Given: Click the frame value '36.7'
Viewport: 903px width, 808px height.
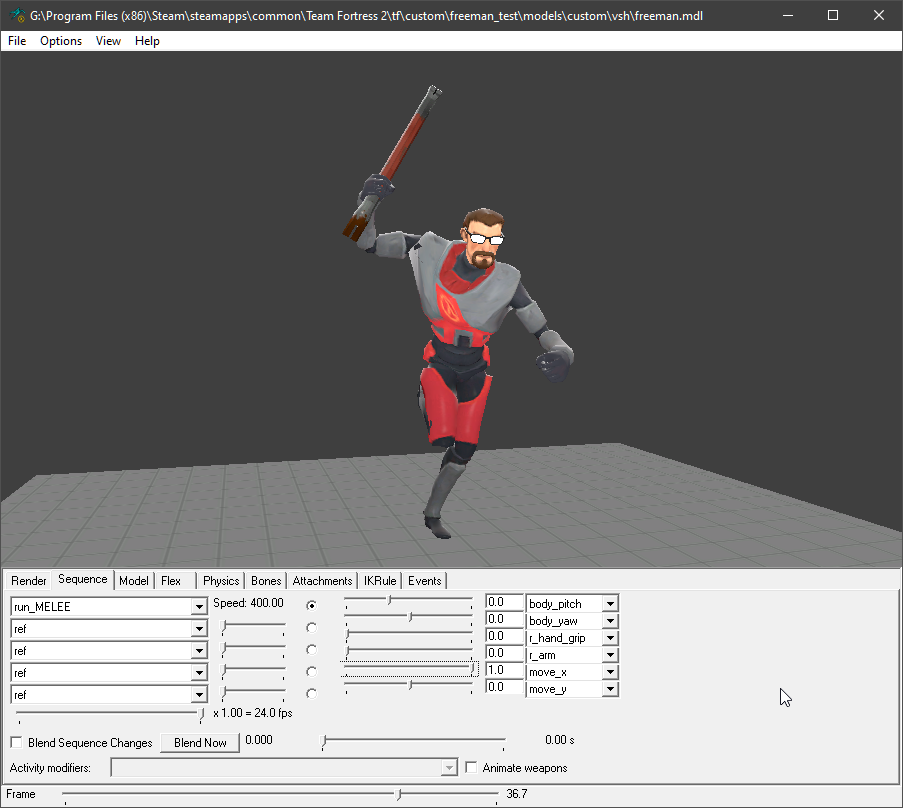Looking at the screenshot, I should (x=517, y=794).
